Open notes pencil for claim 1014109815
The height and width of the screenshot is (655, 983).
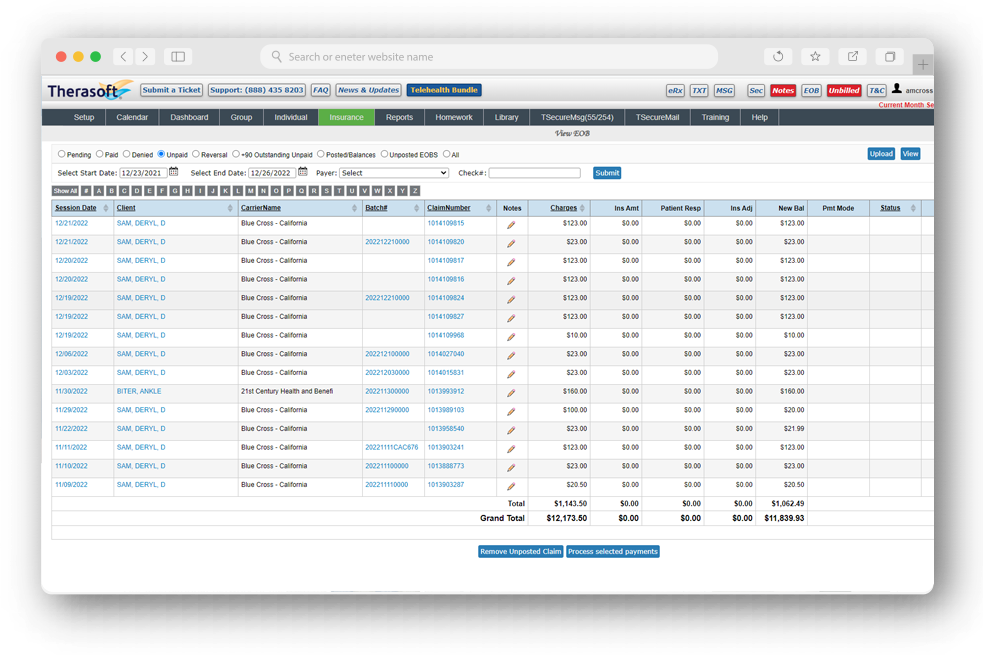[511, 225]
